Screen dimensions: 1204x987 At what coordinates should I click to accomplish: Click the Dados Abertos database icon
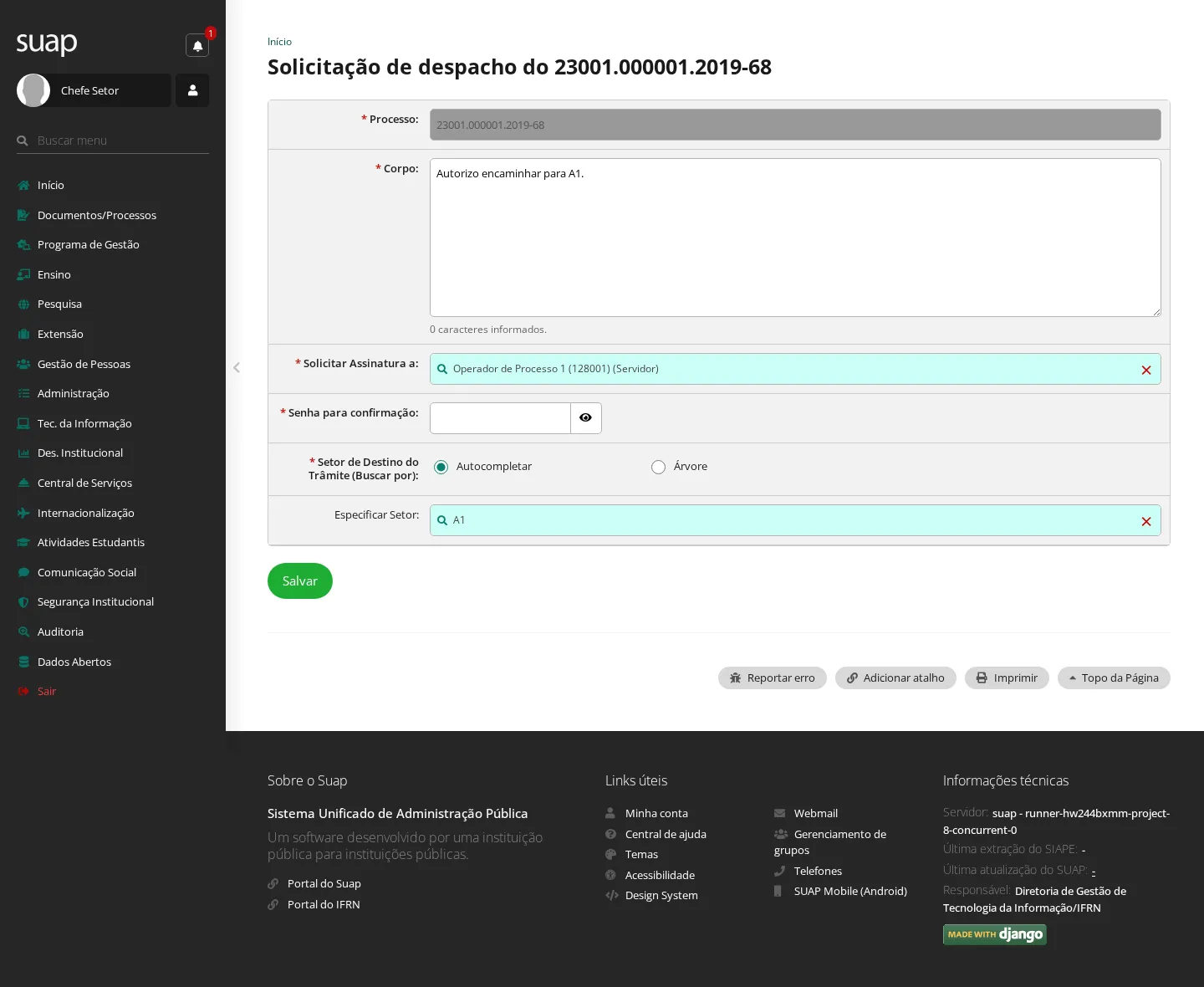23,662
